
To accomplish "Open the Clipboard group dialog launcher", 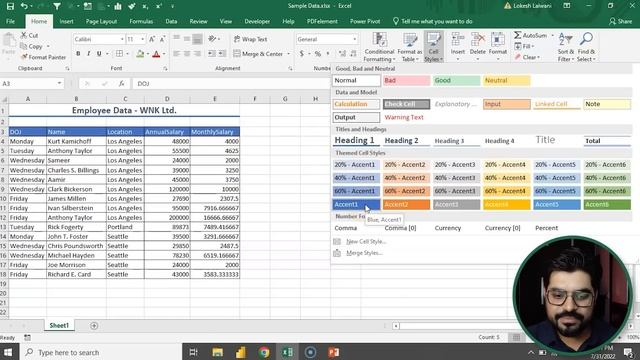I will (x=67, y=69).
